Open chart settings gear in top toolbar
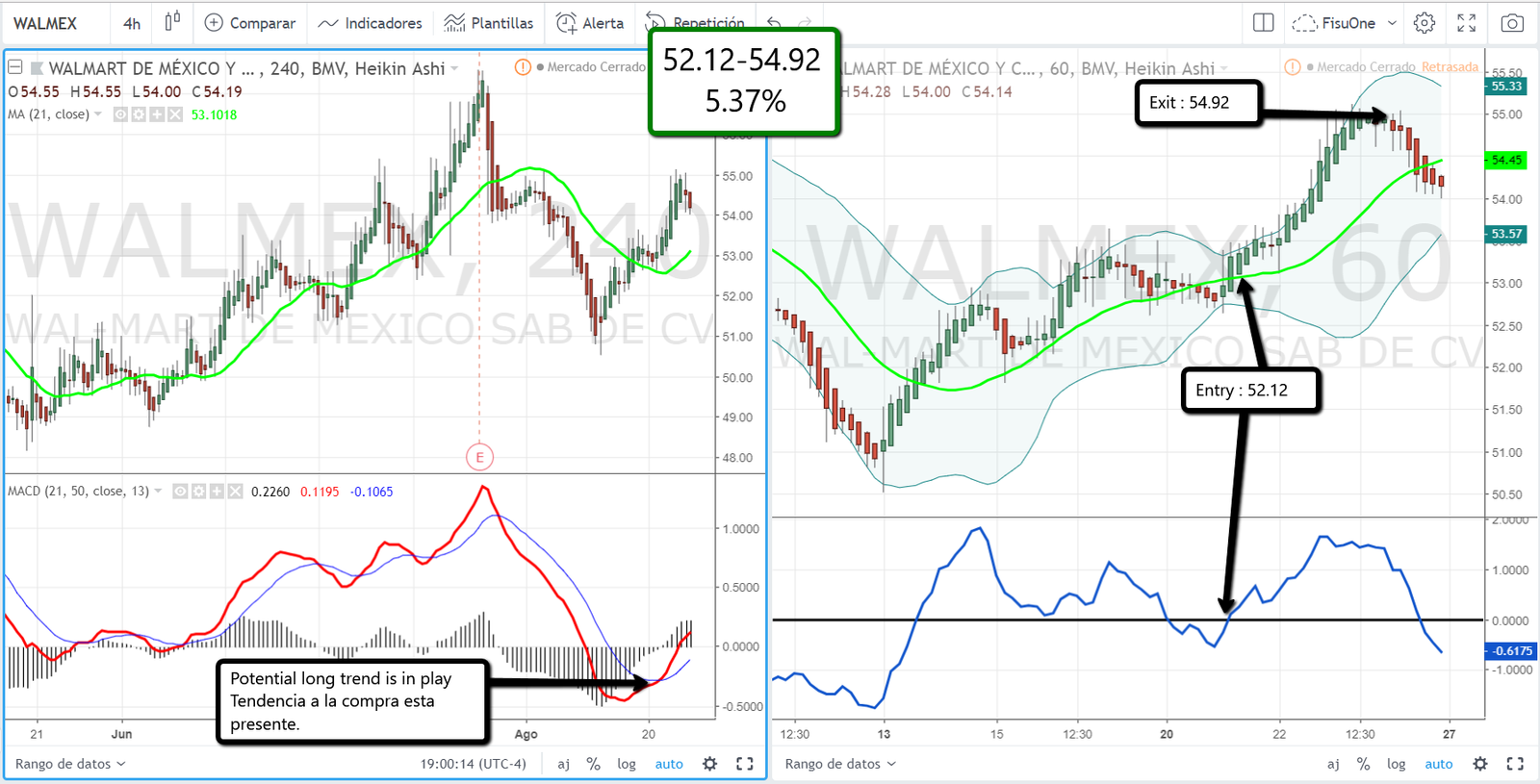The width and height of the screenshot is (1540, 784). 1424,23
